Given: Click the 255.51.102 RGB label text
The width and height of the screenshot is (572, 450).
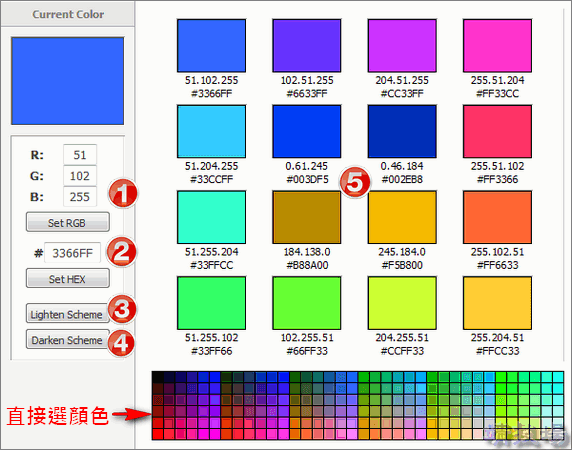Looking at the screenshot, I should tap(497, 166).
